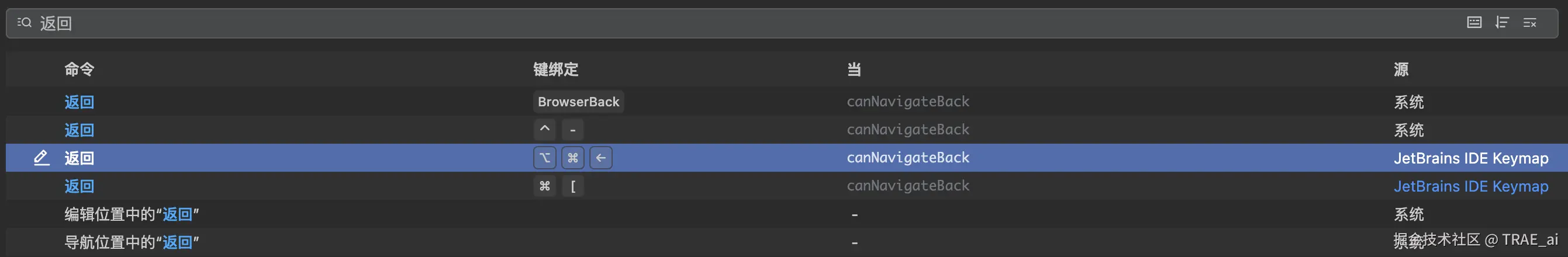Click the 当 column header
This screenshot has height=257, width=1568.
pos(854,70)
